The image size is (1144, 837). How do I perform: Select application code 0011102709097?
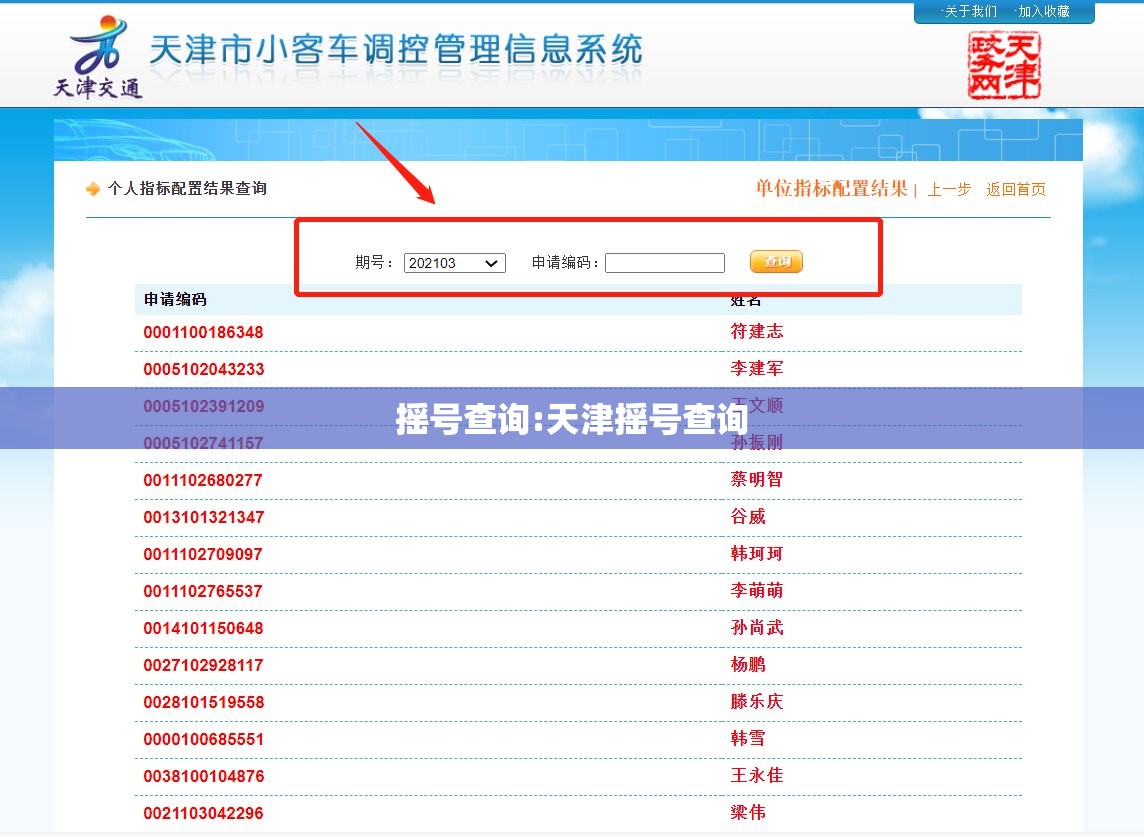(202, 554)
